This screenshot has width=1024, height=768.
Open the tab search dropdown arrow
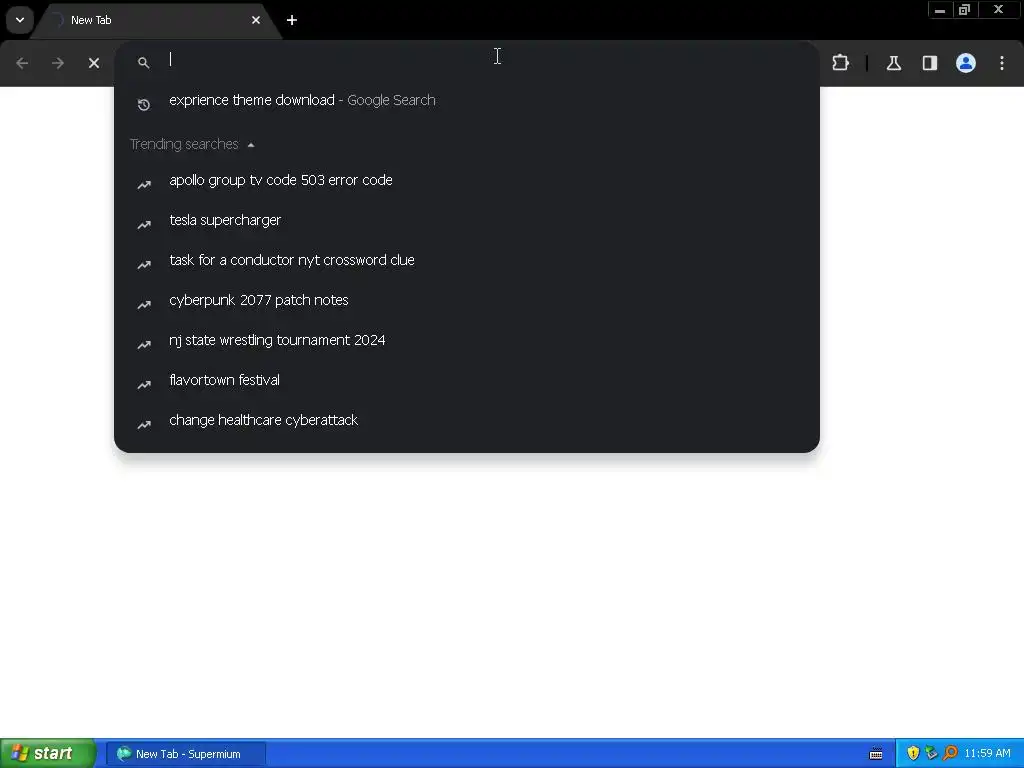[20, 20]
